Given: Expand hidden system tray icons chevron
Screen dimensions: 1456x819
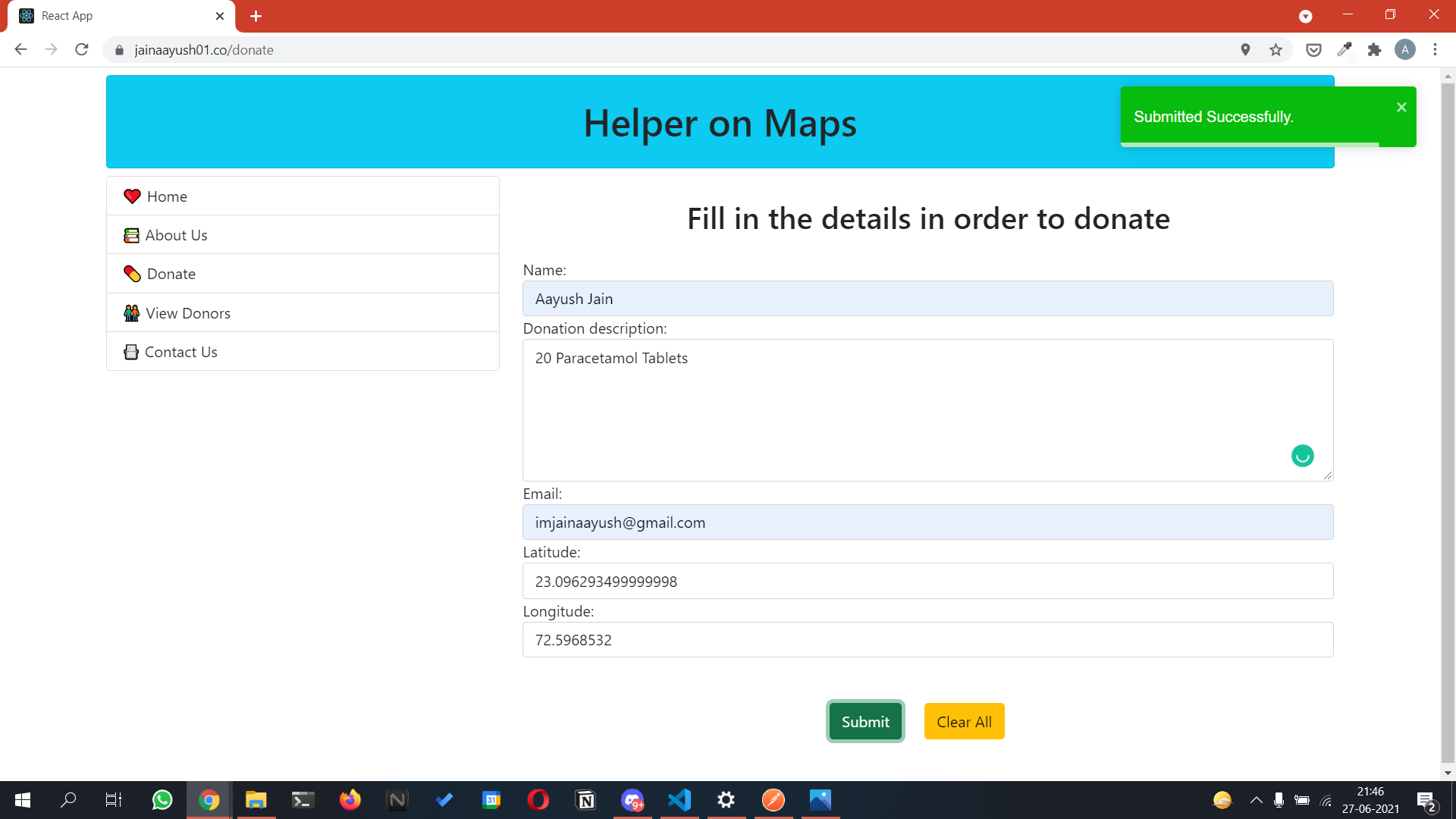Looking at the screenshot, I should pyautogui.click(x=1256, y=800).
